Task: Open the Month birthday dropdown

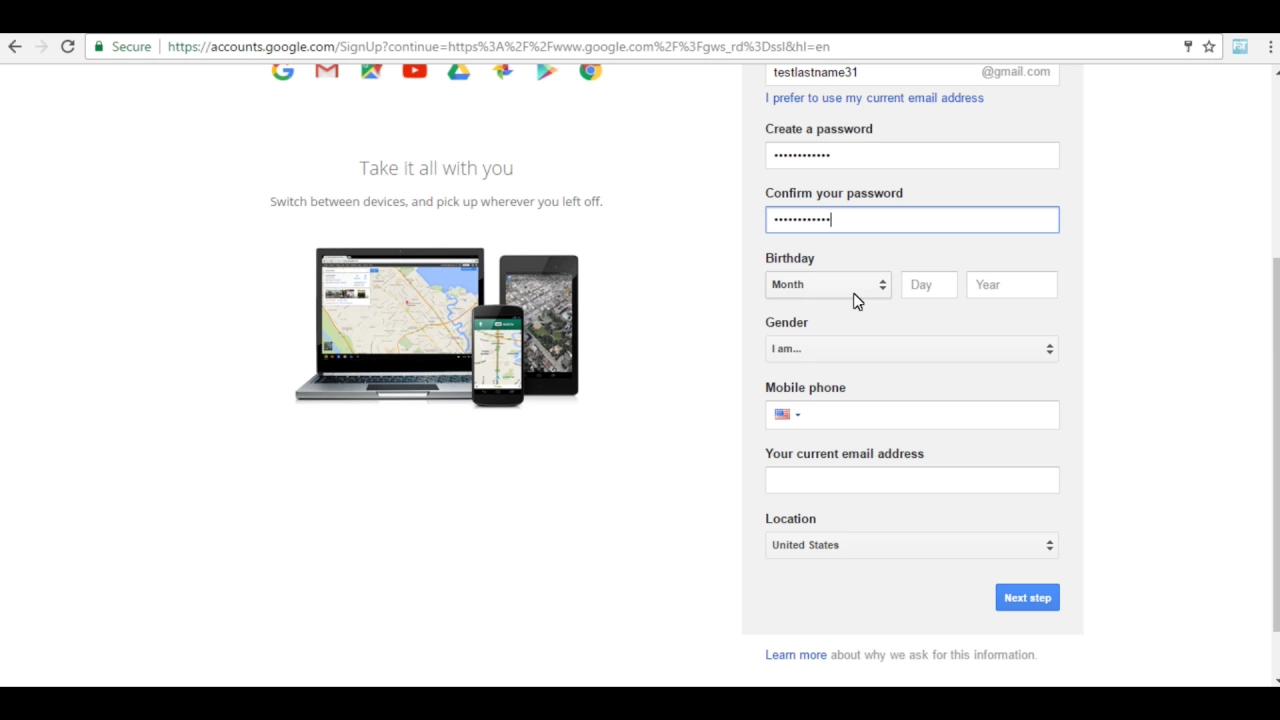Action: [x=828, y=285]
